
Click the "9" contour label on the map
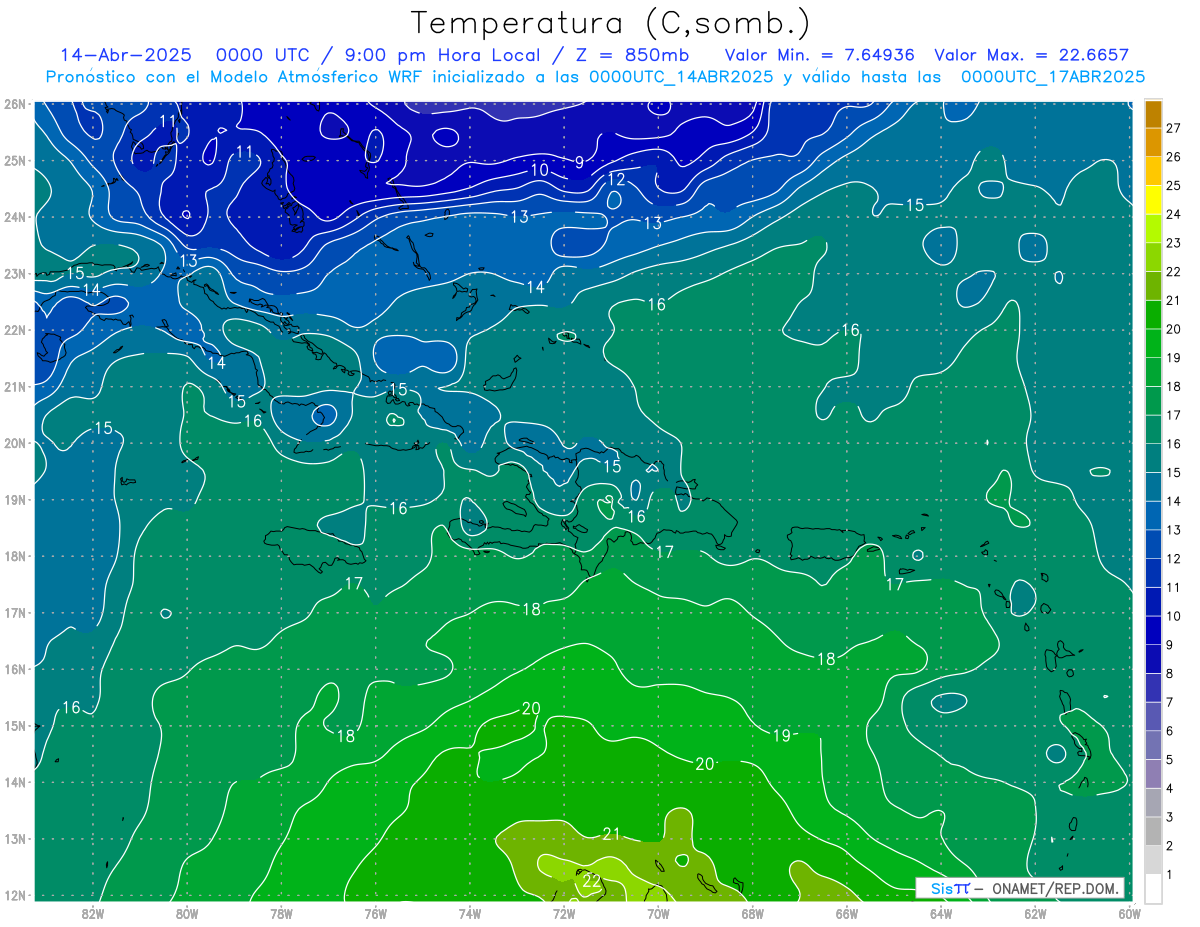579,162
